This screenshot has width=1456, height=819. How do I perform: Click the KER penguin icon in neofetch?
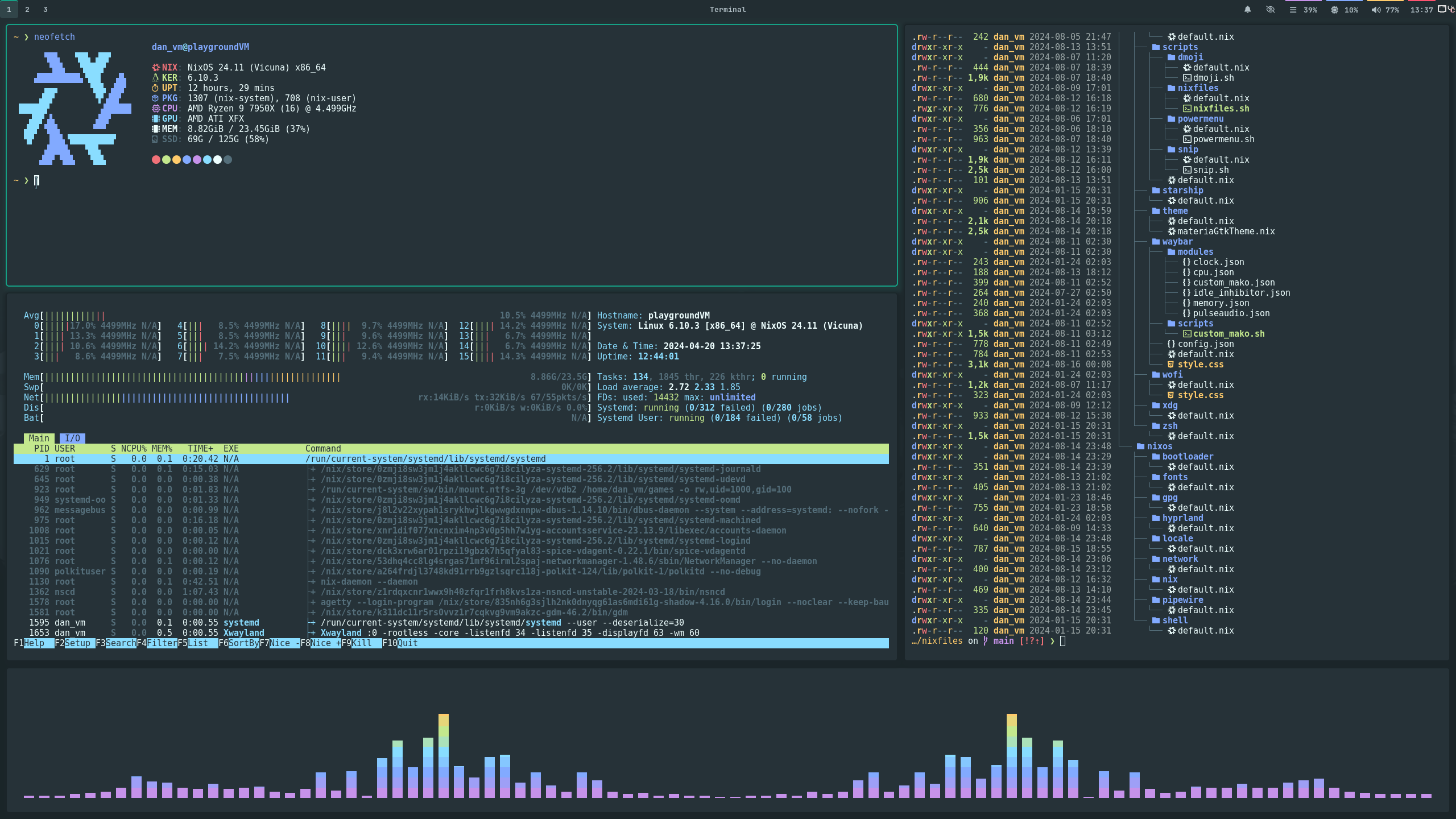(x=156, y=77)
